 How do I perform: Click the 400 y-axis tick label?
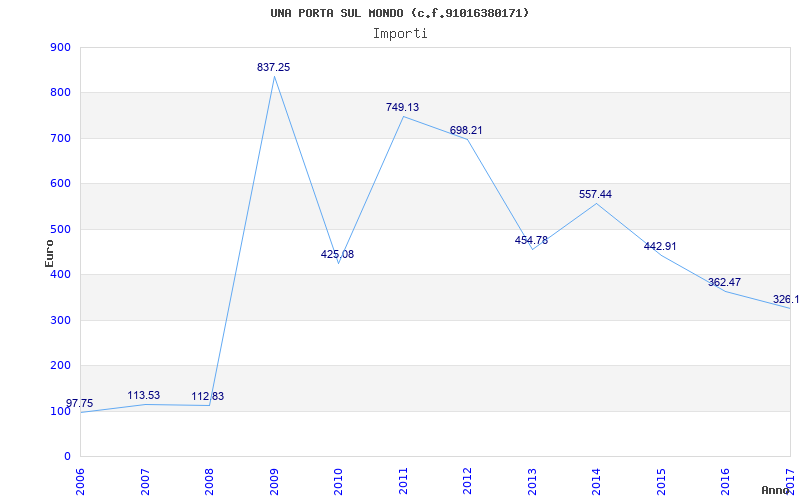[61, 274]
